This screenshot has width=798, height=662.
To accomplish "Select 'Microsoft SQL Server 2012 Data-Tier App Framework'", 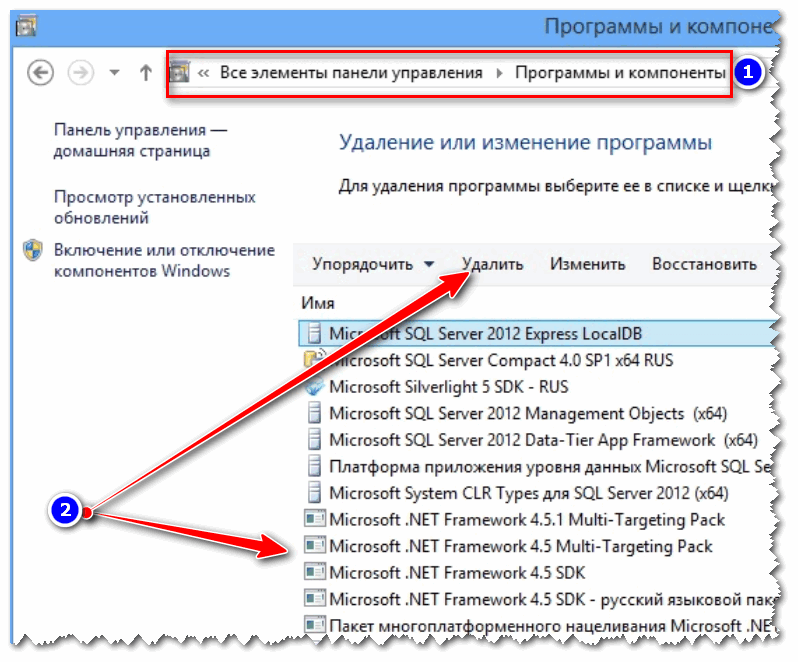I will 544,440.
